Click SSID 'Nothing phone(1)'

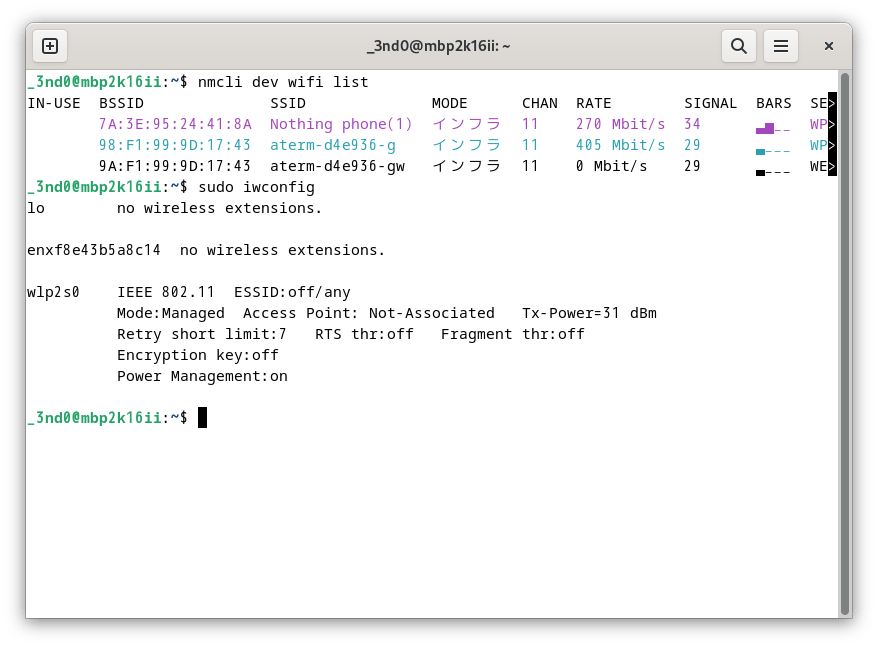tap(341, 124)
